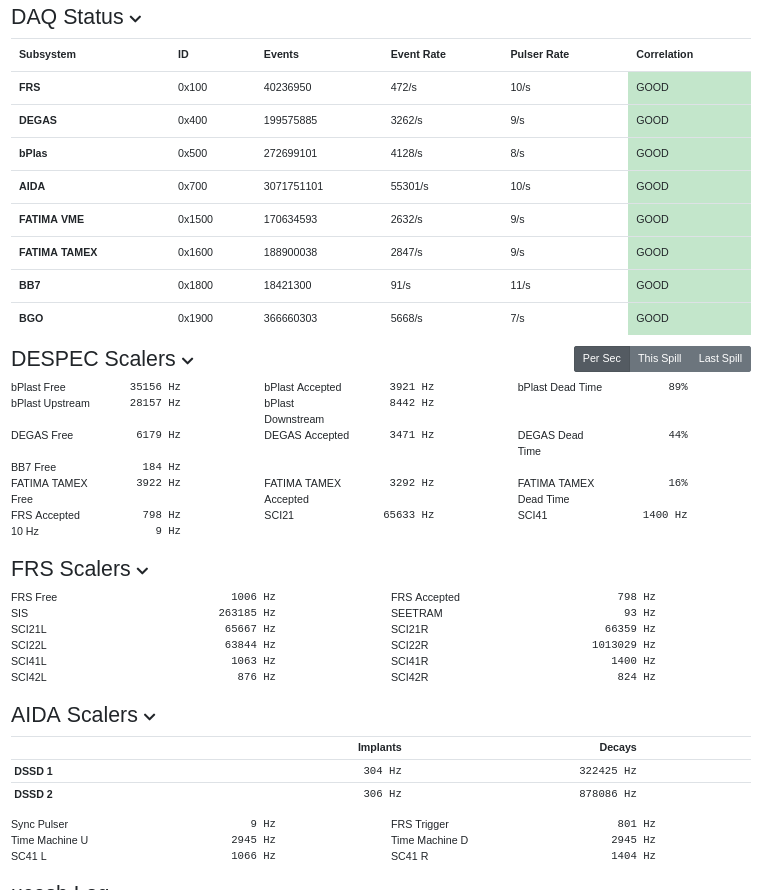Select the Event Rate column header
757x890 pixels.
point(418,55)
